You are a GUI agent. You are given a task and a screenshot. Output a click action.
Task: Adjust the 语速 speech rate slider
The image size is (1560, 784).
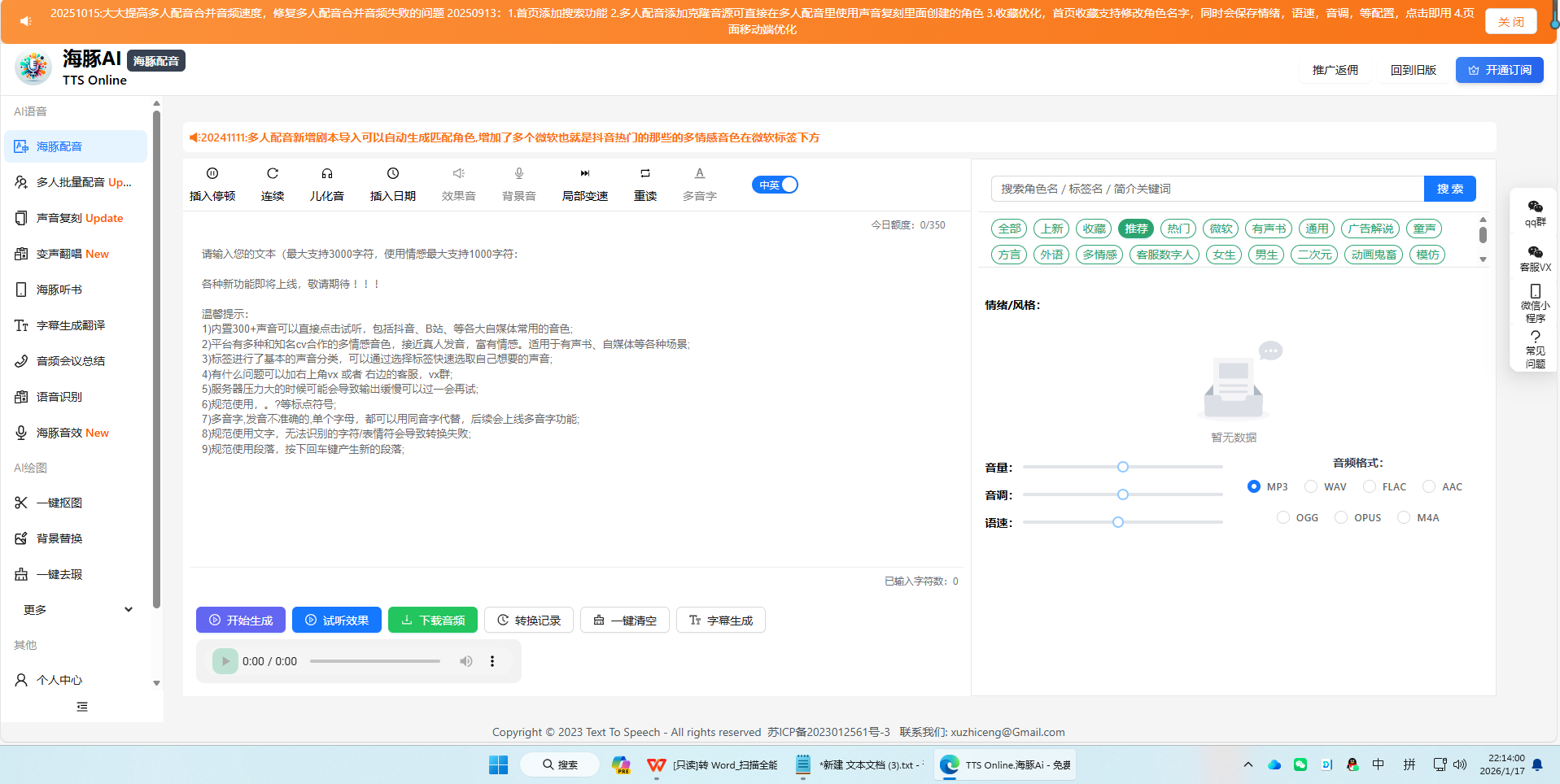coord(1118,521)
